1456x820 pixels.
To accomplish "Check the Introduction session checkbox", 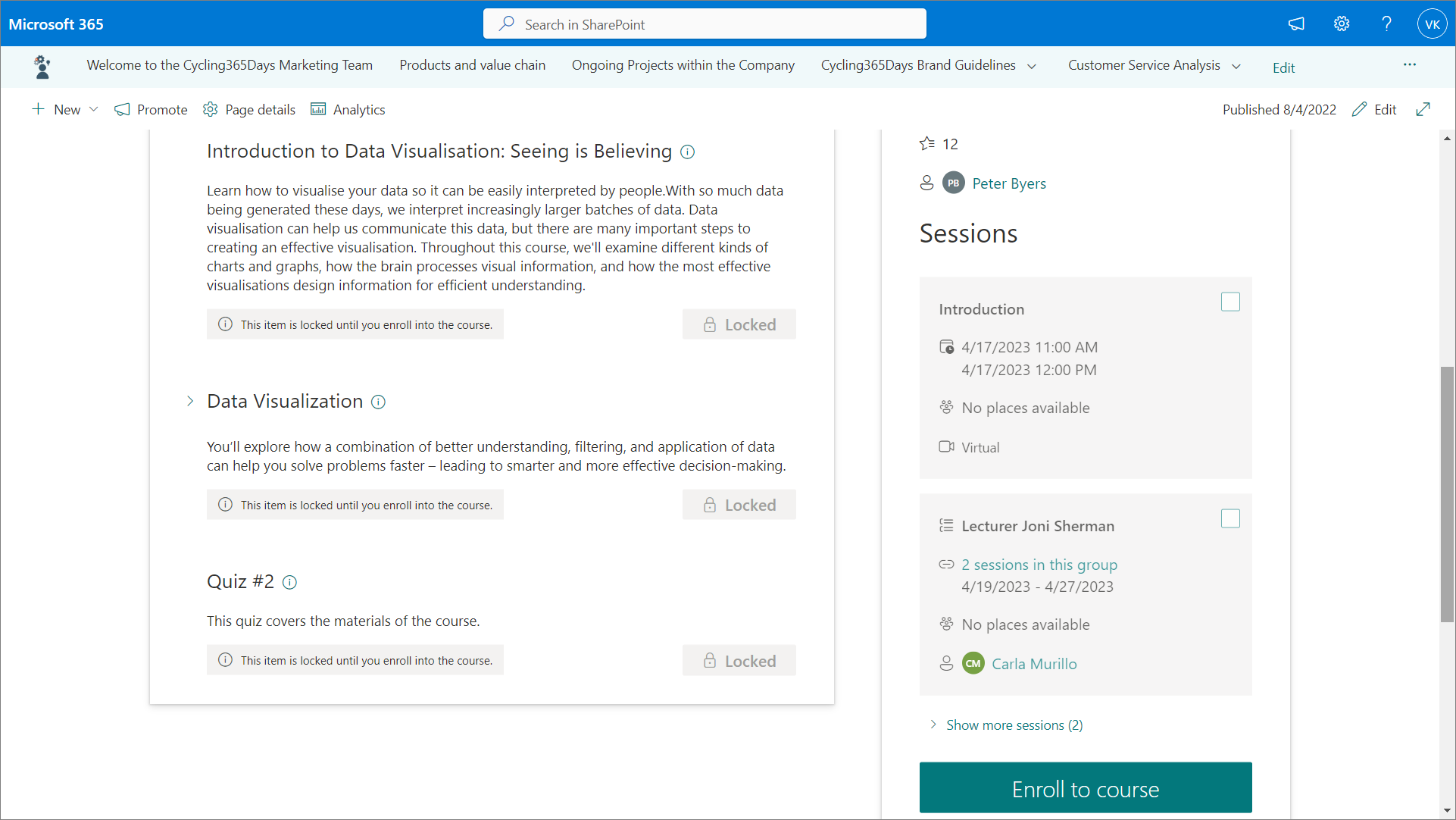I will [1230, 302].
